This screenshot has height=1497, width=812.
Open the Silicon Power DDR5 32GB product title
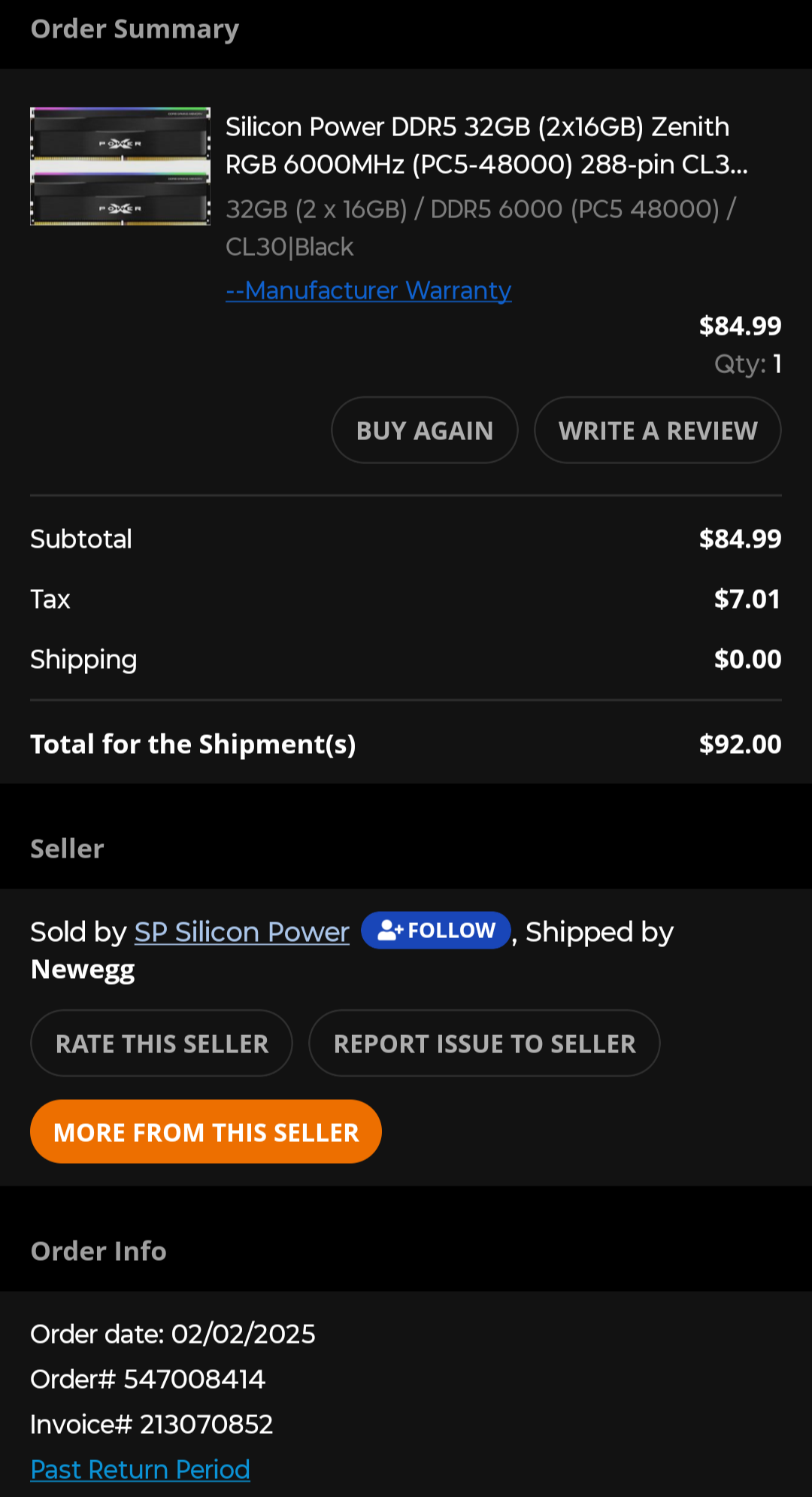click(486, 145)
